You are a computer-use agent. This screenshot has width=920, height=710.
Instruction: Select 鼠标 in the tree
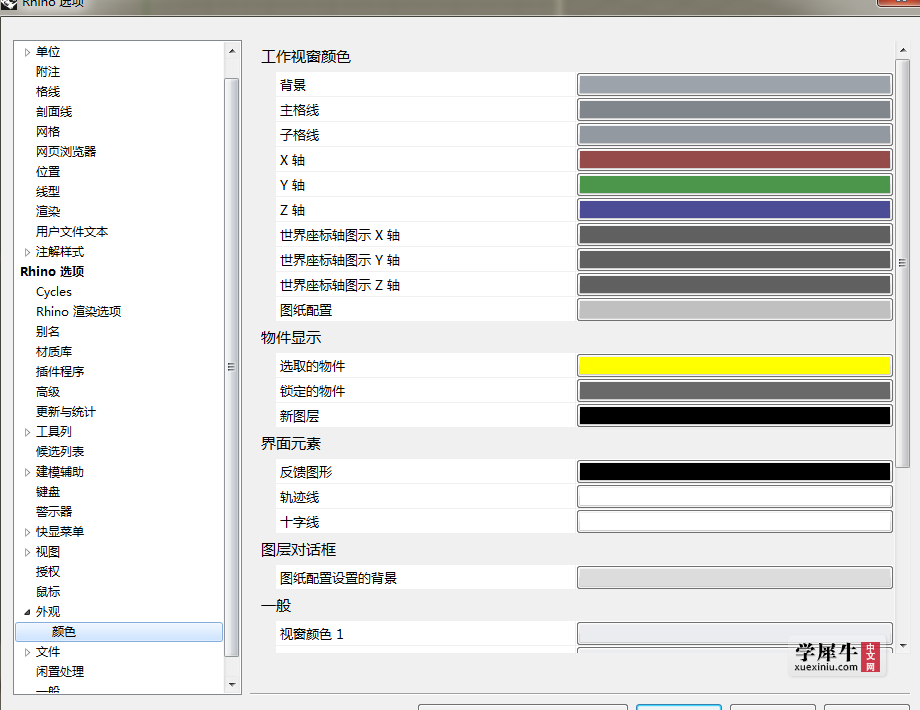coord(48,591)
